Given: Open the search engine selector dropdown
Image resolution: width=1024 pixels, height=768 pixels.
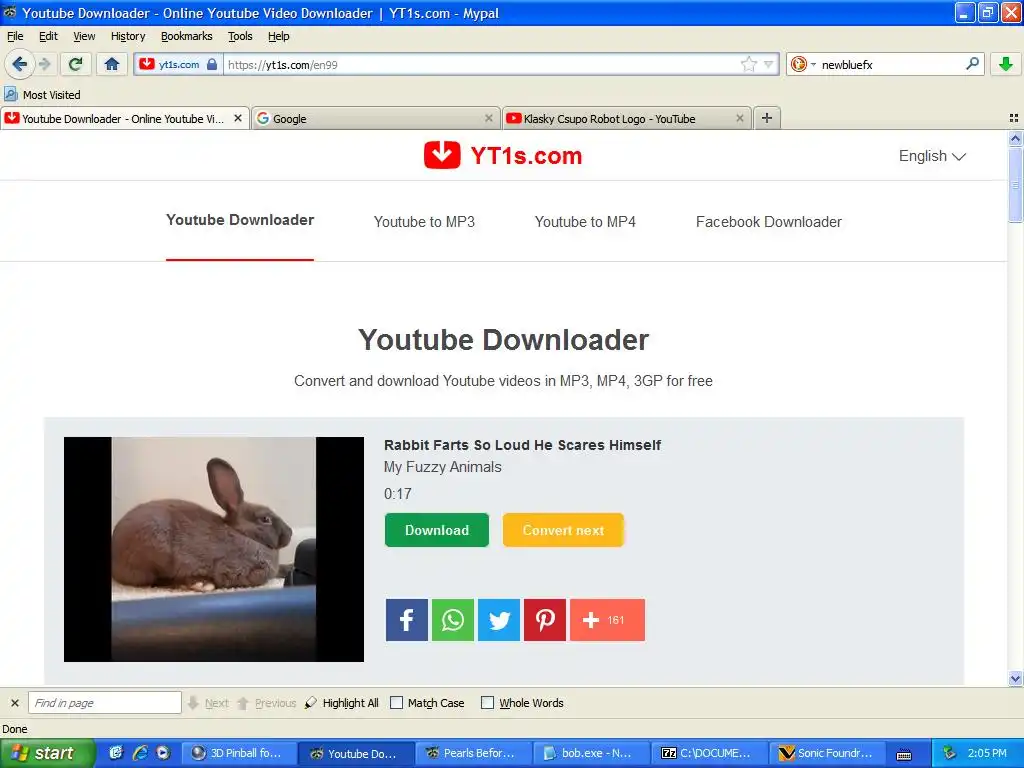Looking at the screenshot, I should coord(803,64).
